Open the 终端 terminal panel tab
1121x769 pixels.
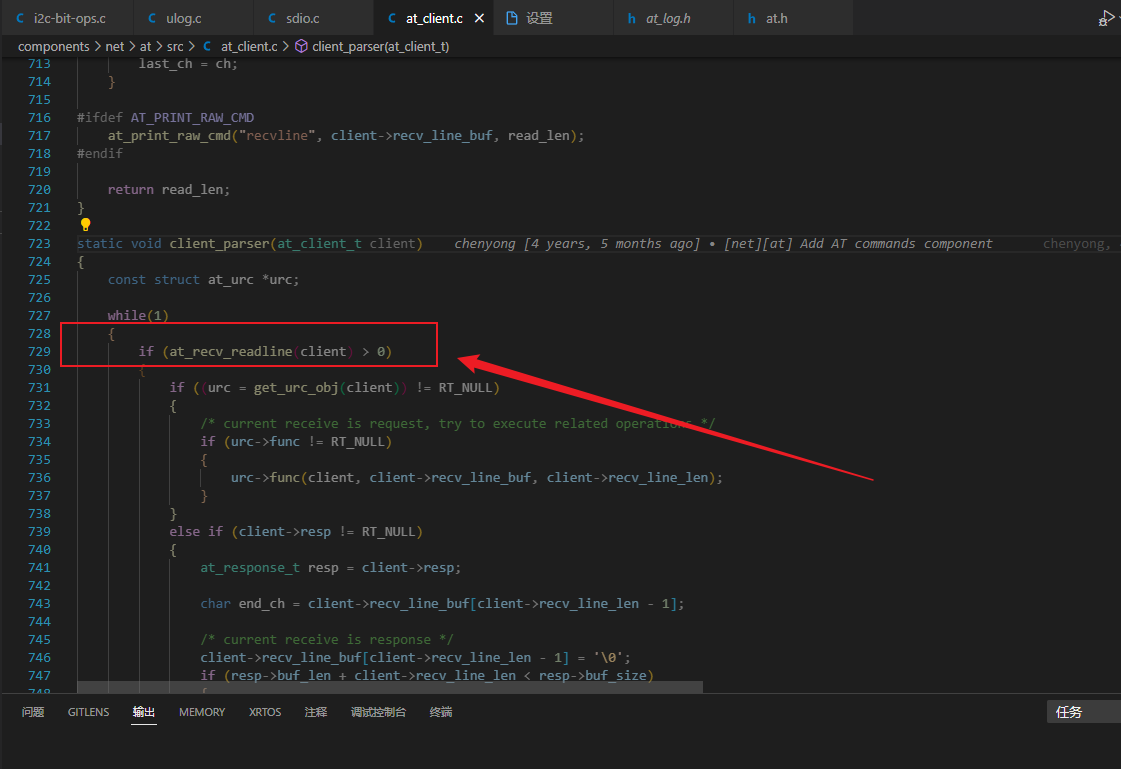[x=441, y=712]
